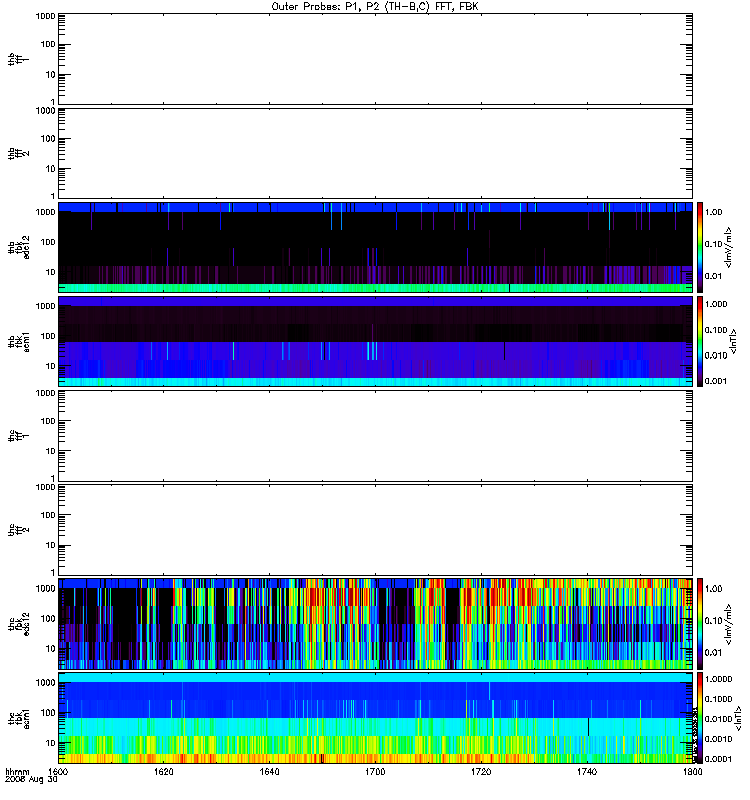Click the 1740 time axis label
Viewport: 750px width, 800px height.
[x=587, y=772]
